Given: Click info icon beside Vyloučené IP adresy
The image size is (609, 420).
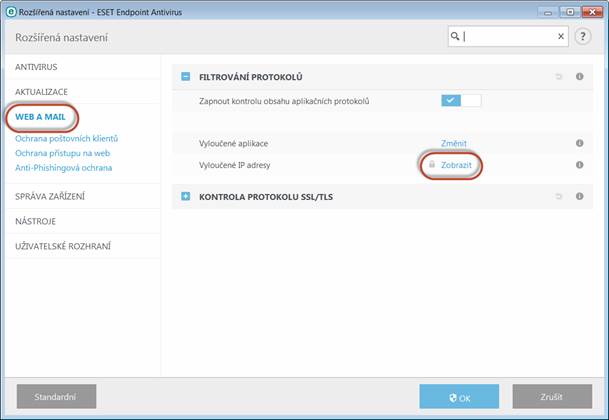Looking at the screenshot, I should click(579, 165).
